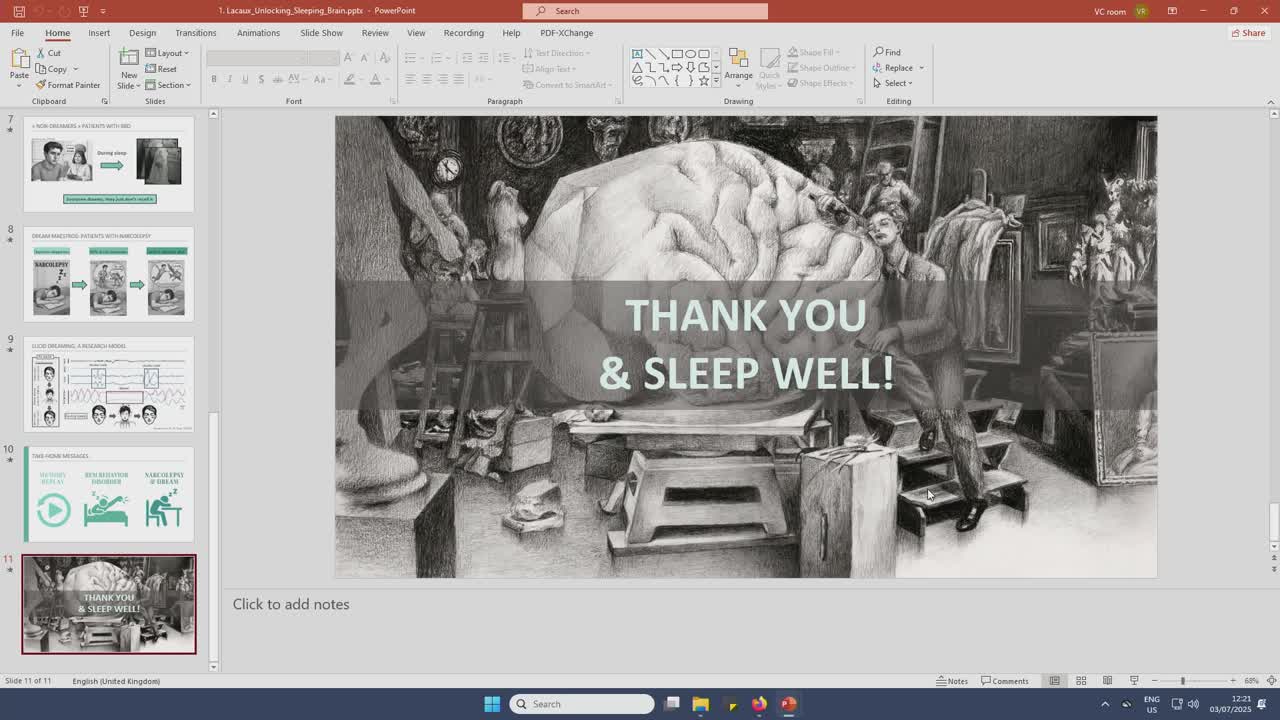Reset the slide layout
The width and height of the screenshot is (1280, 720).
(x=161, y=69)
